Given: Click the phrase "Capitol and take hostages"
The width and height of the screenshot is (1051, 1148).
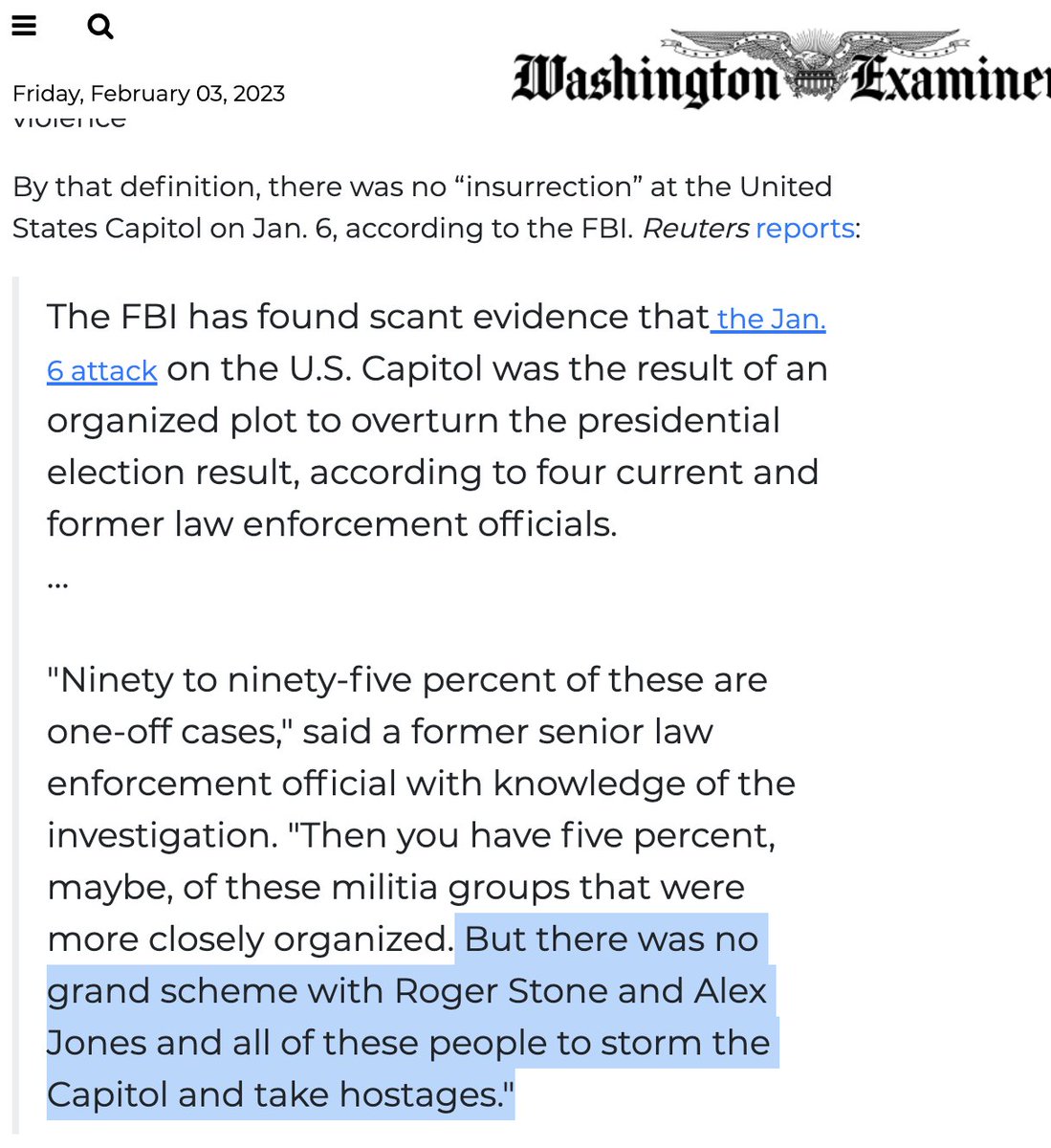Looking at the screenshot, I should click(x=274, y=1094).
